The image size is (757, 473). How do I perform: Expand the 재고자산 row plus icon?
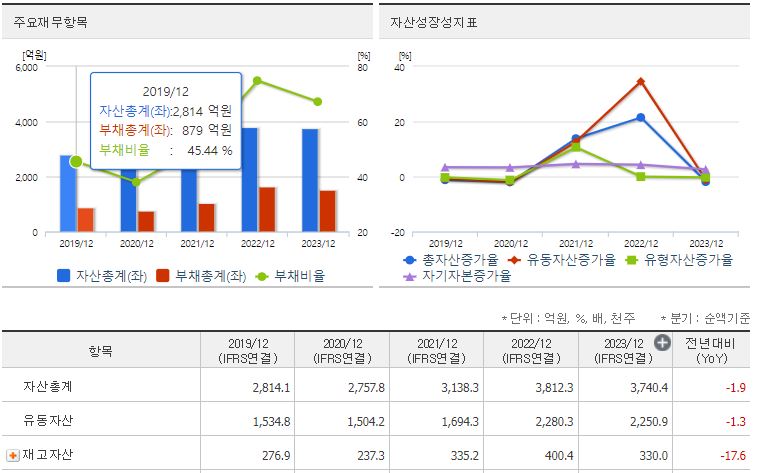coord(13,455)
